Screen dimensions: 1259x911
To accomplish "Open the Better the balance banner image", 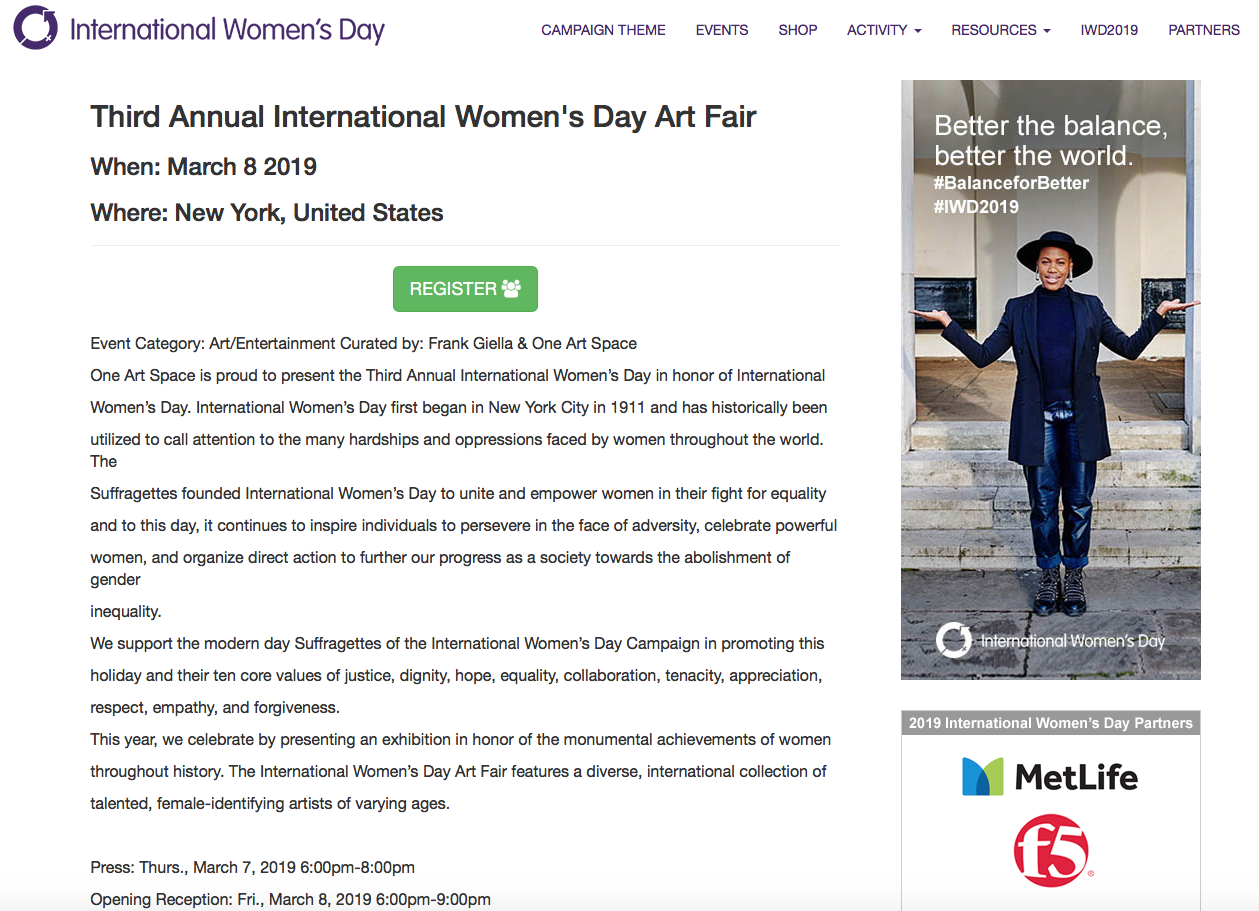I will pos(1051,380).
